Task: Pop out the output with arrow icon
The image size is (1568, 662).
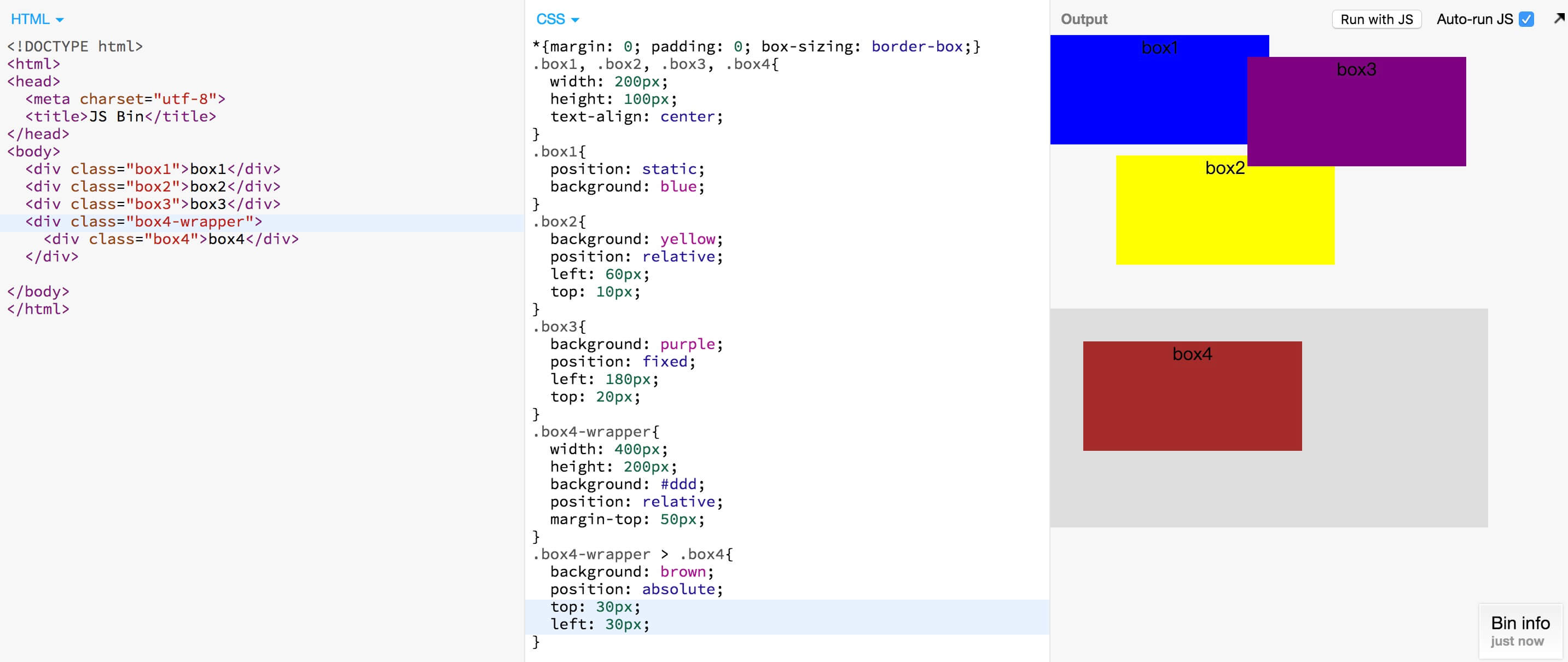Action: 1559,19
